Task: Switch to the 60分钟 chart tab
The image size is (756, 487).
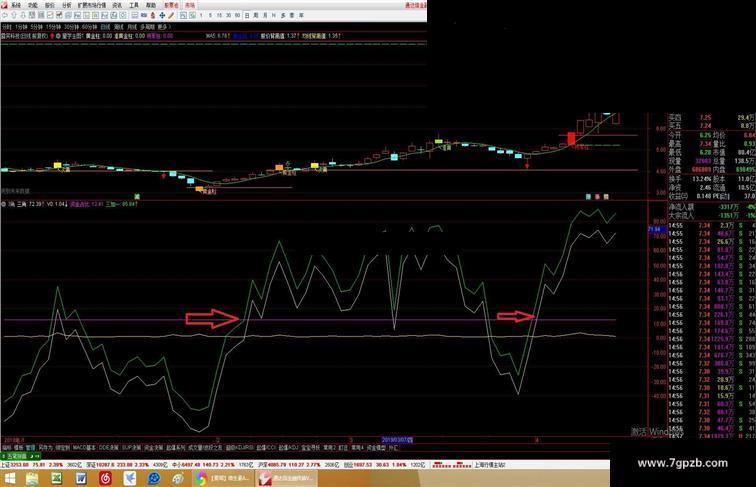Action: click(x=90, y=27)
